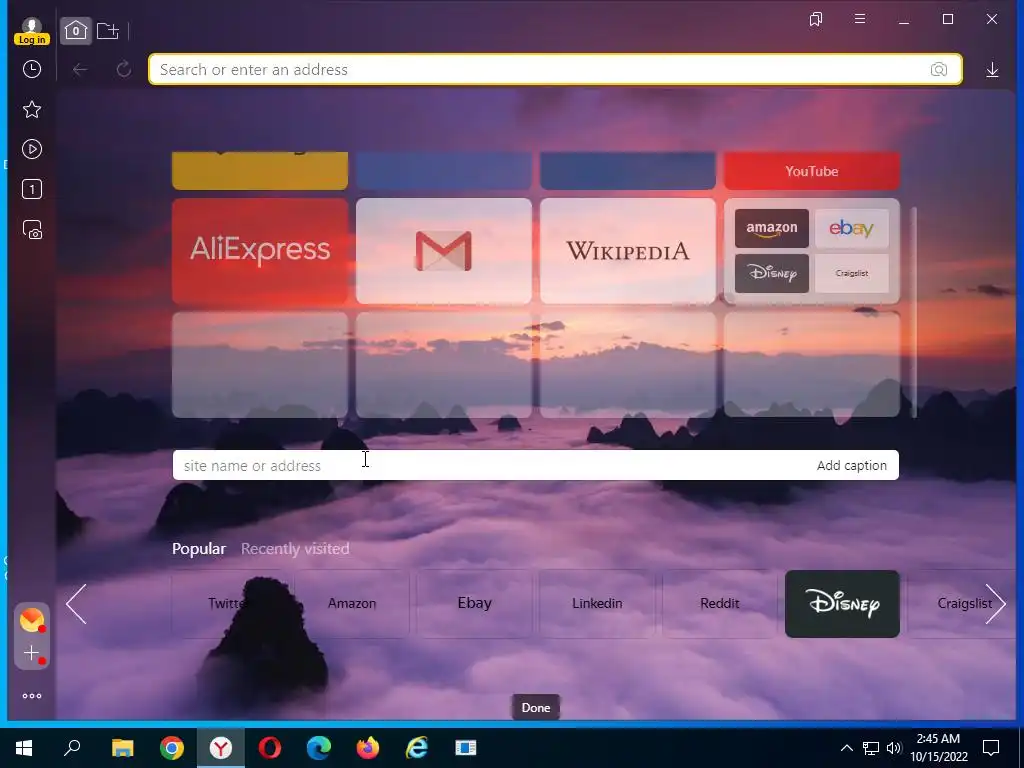Launch File Explorer from taskbar

click(122, 748)
